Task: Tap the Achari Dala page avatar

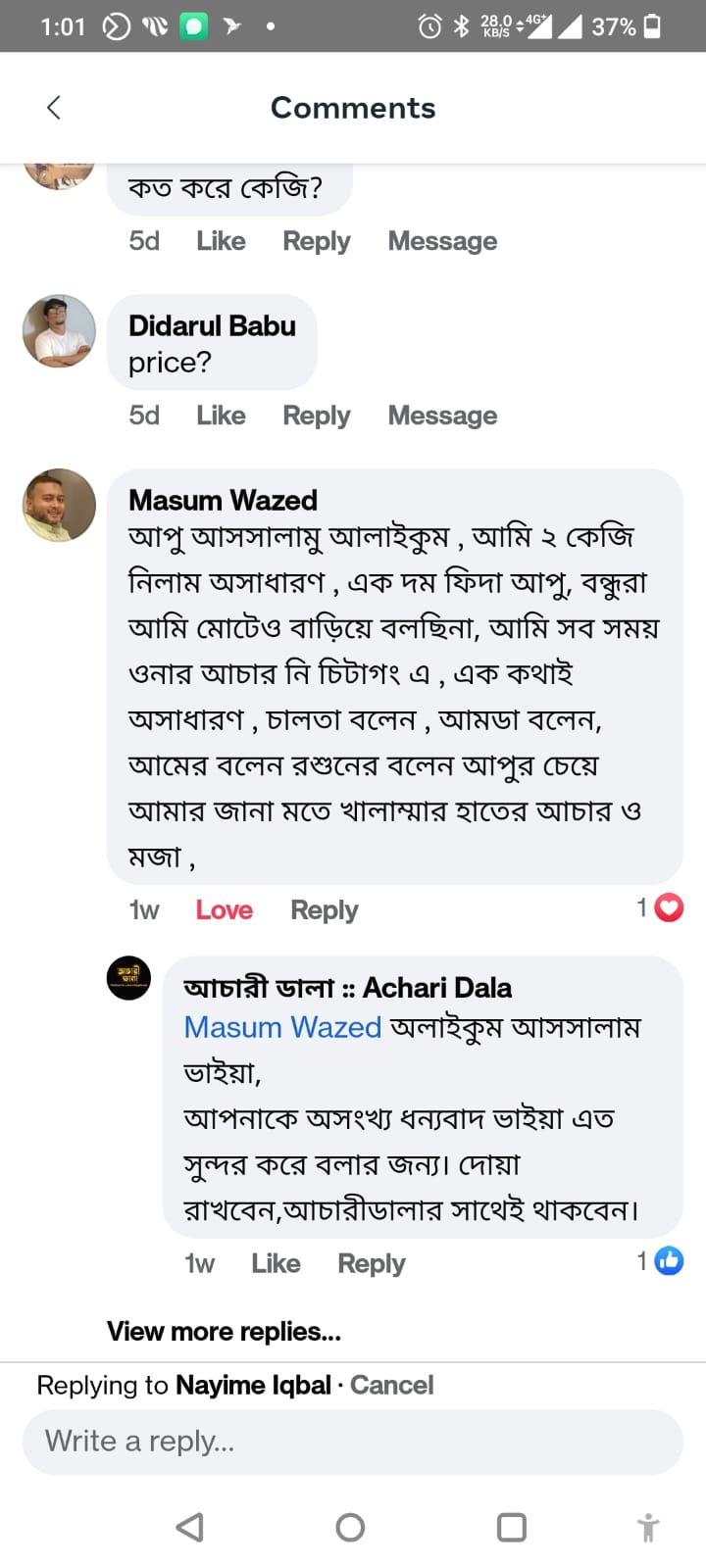Action: click(128, 977)
